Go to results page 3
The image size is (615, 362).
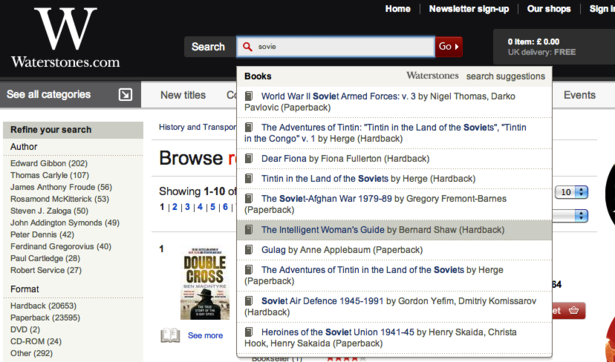pos(187,207)
